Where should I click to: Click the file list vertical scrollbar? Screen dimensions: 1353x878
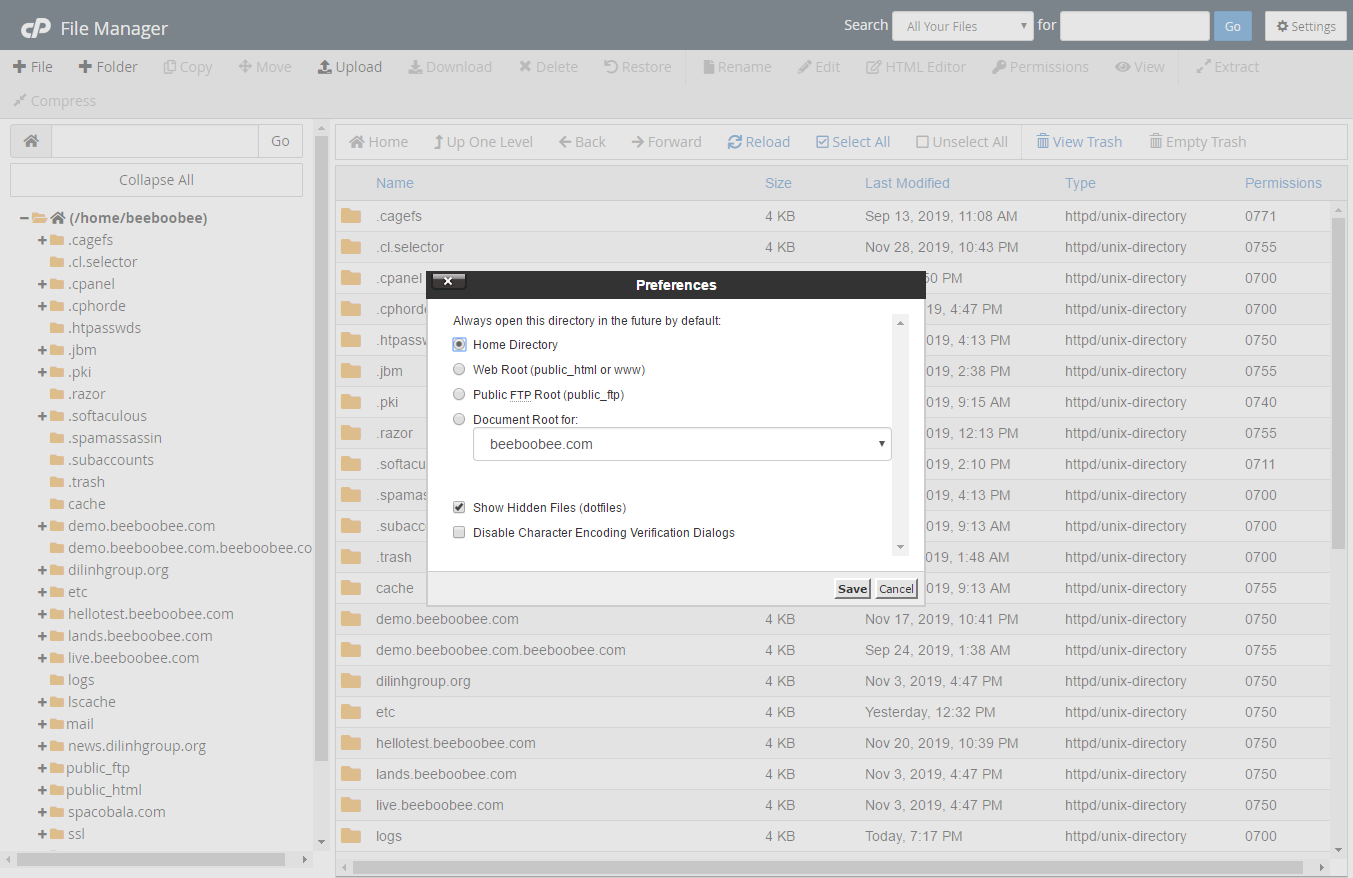(x=1339, y=383)
